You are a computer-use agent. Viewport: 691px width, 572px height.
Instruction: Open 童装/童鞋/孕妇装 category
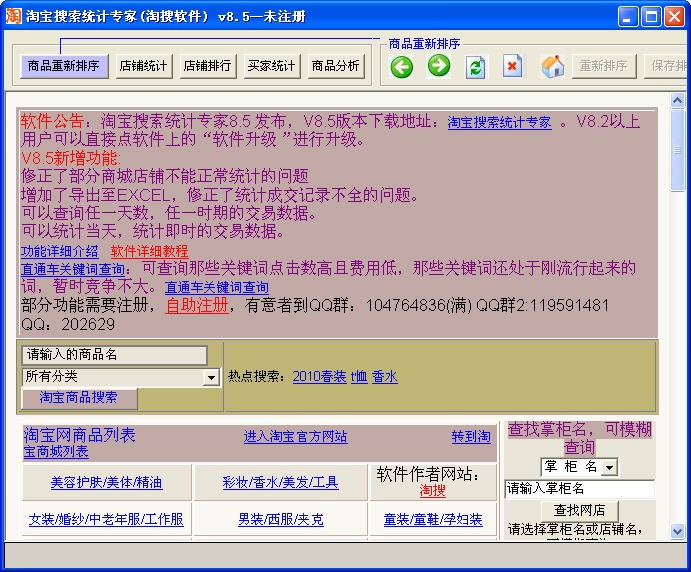433,519
